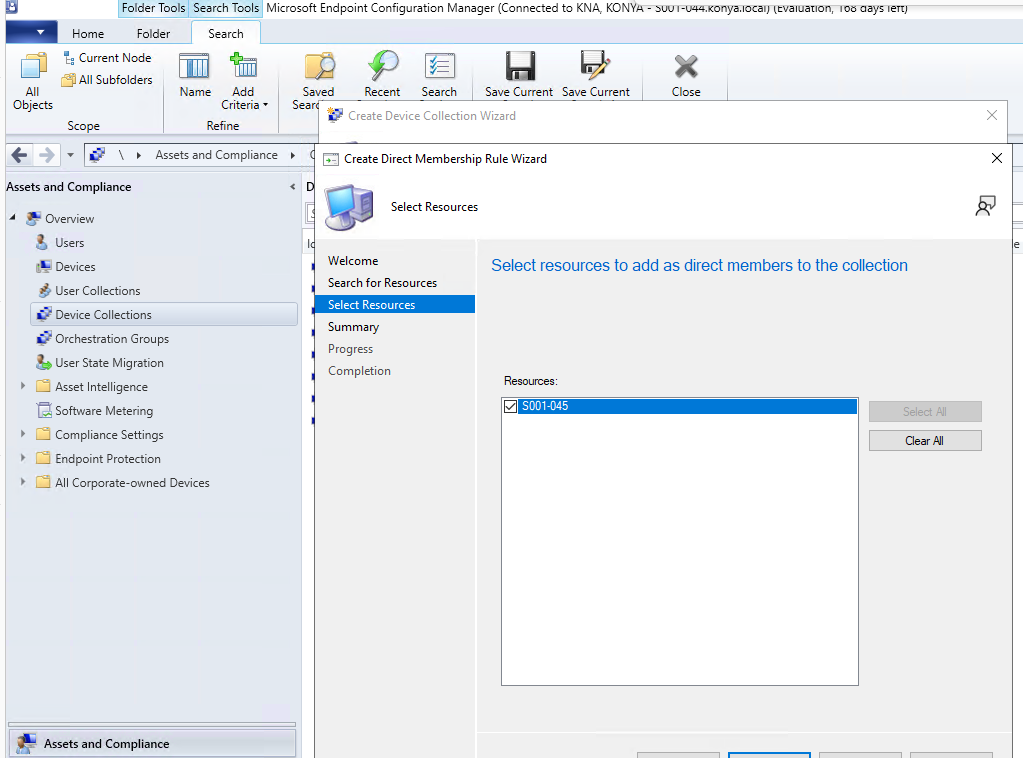Expand the Asset Intelligence folder
Viewport: 1023px width, 758px height.
pyautogui.click(x=23, y=386)
